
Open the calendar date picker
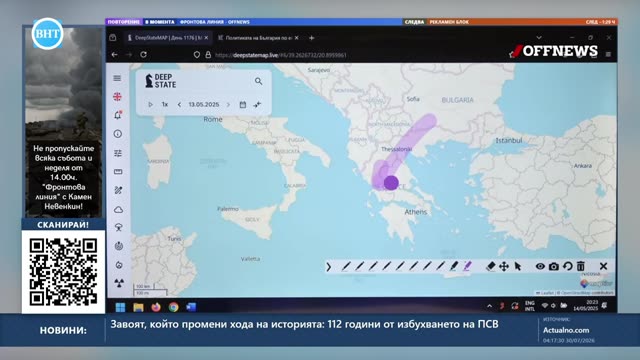point(242,104)
